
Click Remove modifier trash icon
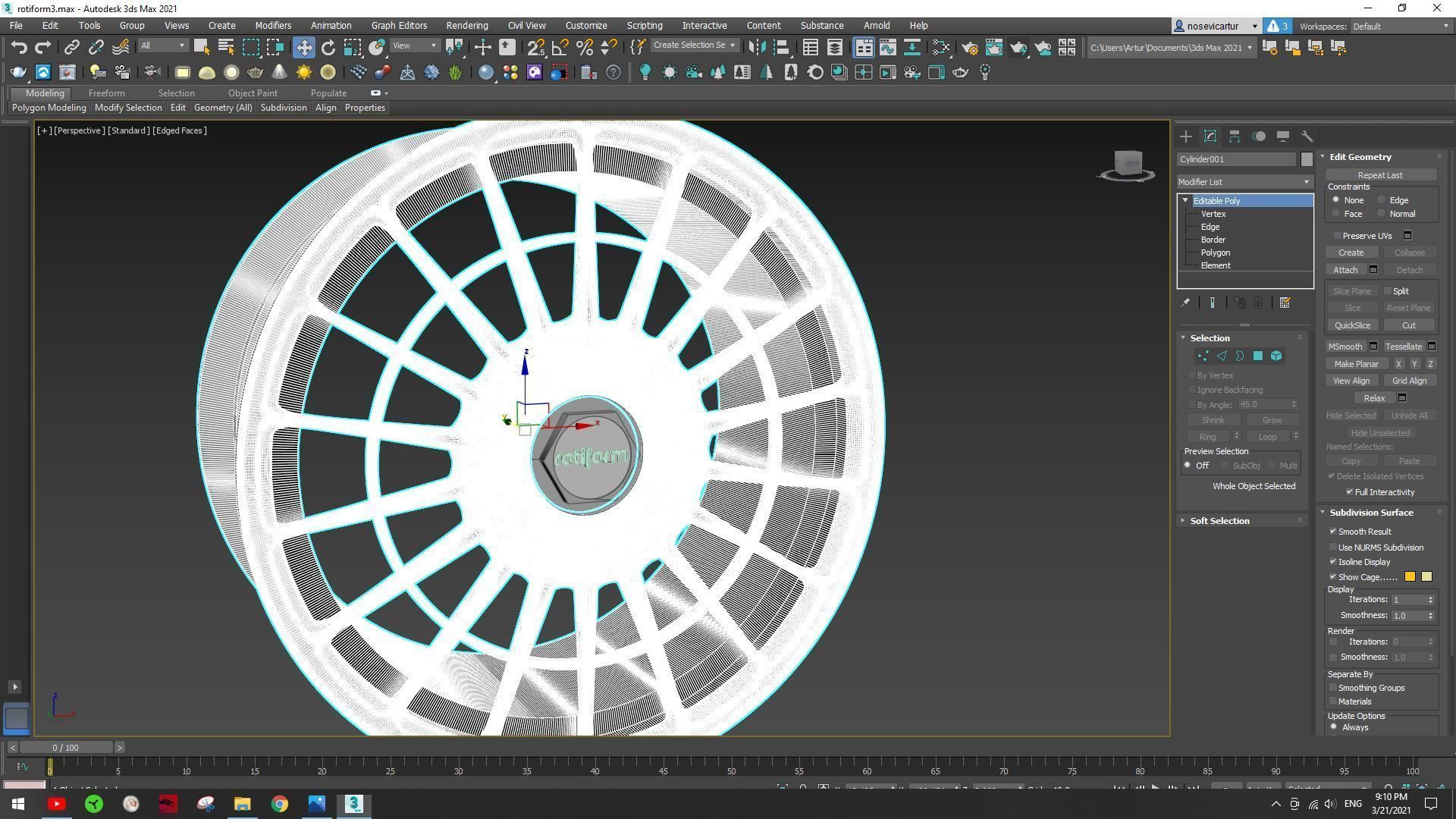[x=1258, y=303]
